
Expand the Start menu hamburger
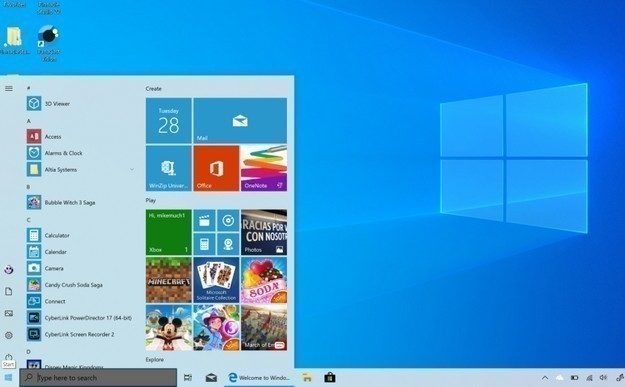click(x=9, y=88)
